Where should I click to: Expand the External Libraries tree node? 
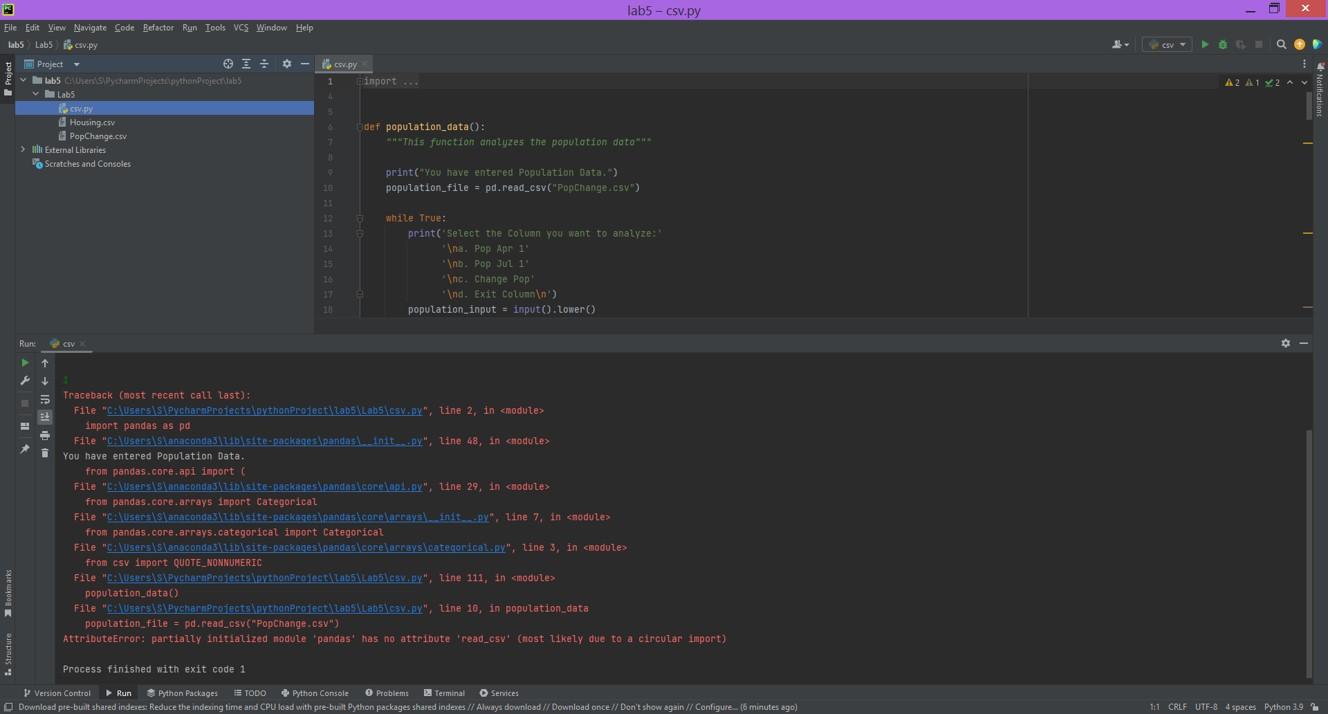click(x=23, y=150)
